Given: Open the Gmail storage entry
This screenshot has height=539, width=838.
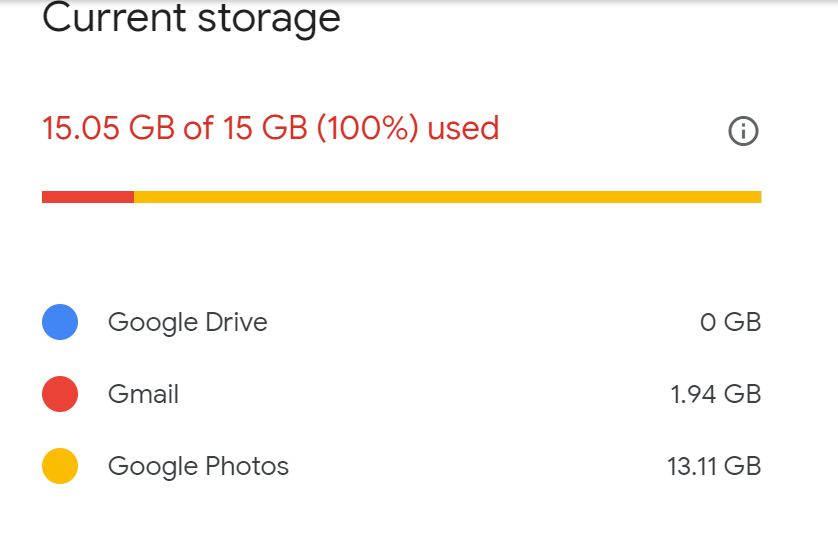Looking at the screenshot, I should pos(143,394).
